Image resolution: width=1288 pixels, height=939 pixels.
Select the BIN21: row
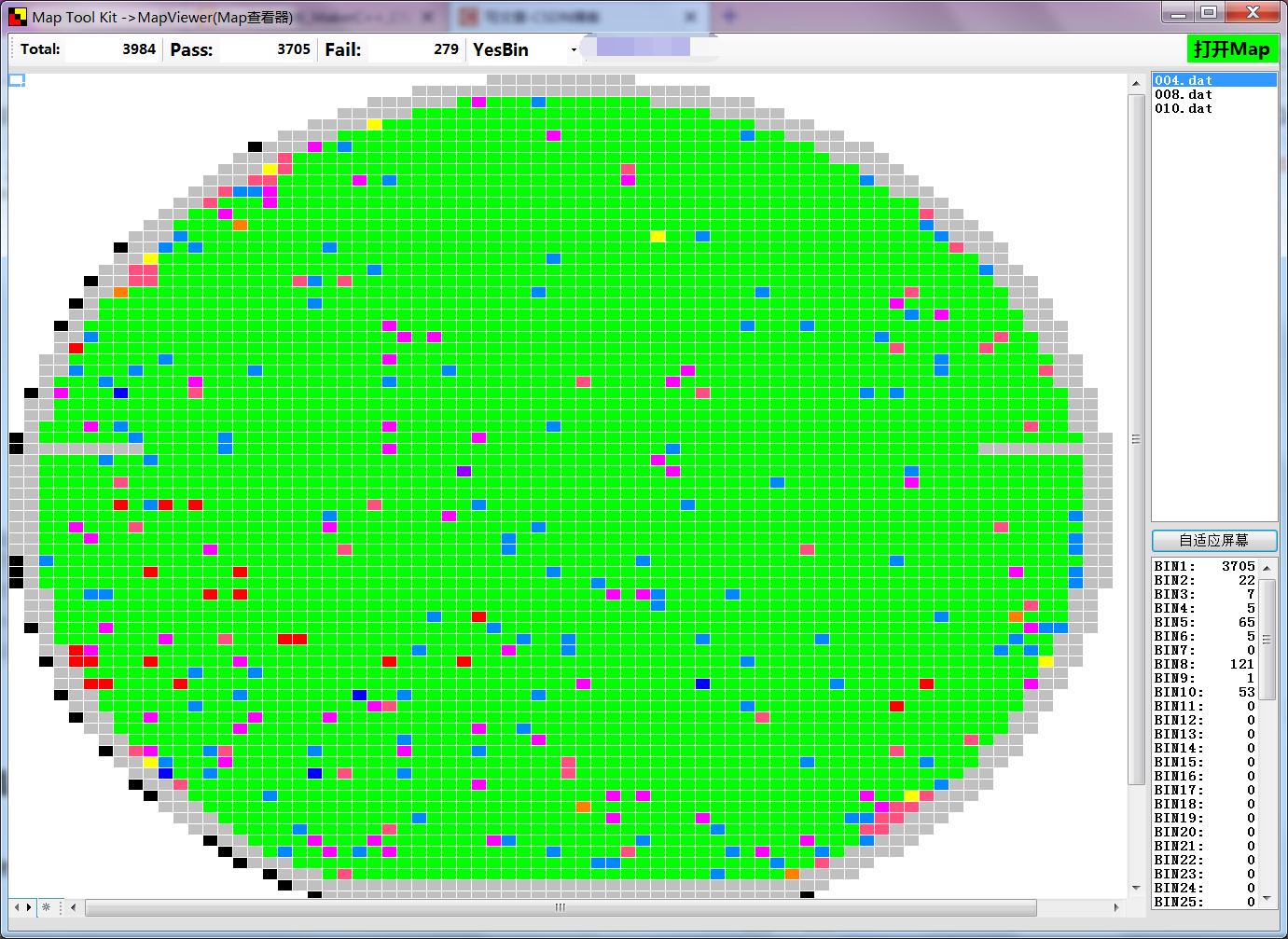coord(1205,846)
